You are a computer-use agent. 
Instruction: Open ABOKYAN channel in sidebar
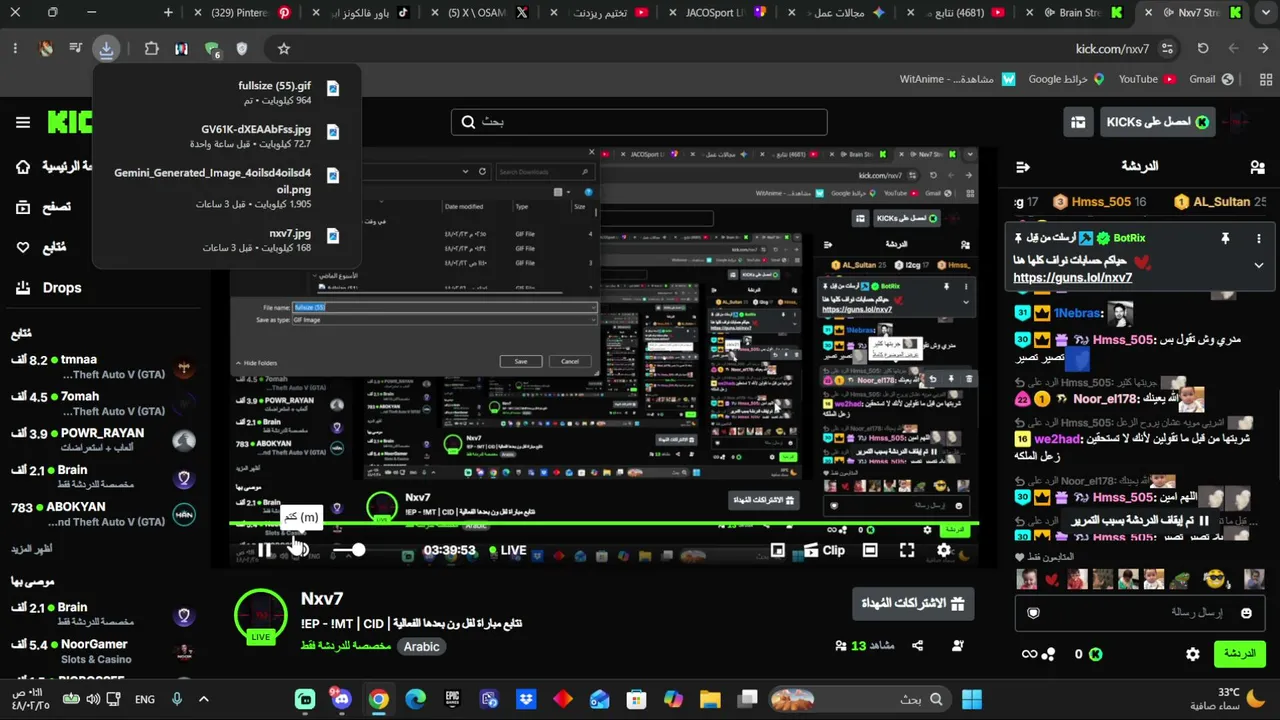pyautogui.click(x=103, y=514)
